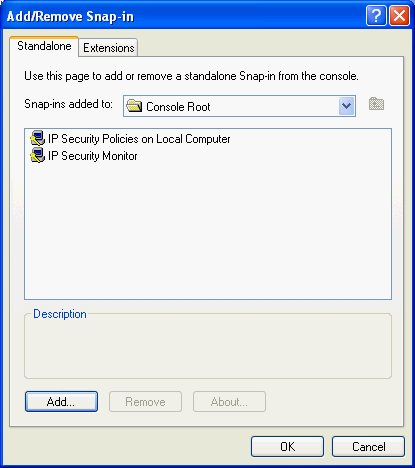Screen dimensions: 415x468
Task: Click the Add/Remove Snap-in title bar
Action: pyautogui.click(x=183, y=16)
